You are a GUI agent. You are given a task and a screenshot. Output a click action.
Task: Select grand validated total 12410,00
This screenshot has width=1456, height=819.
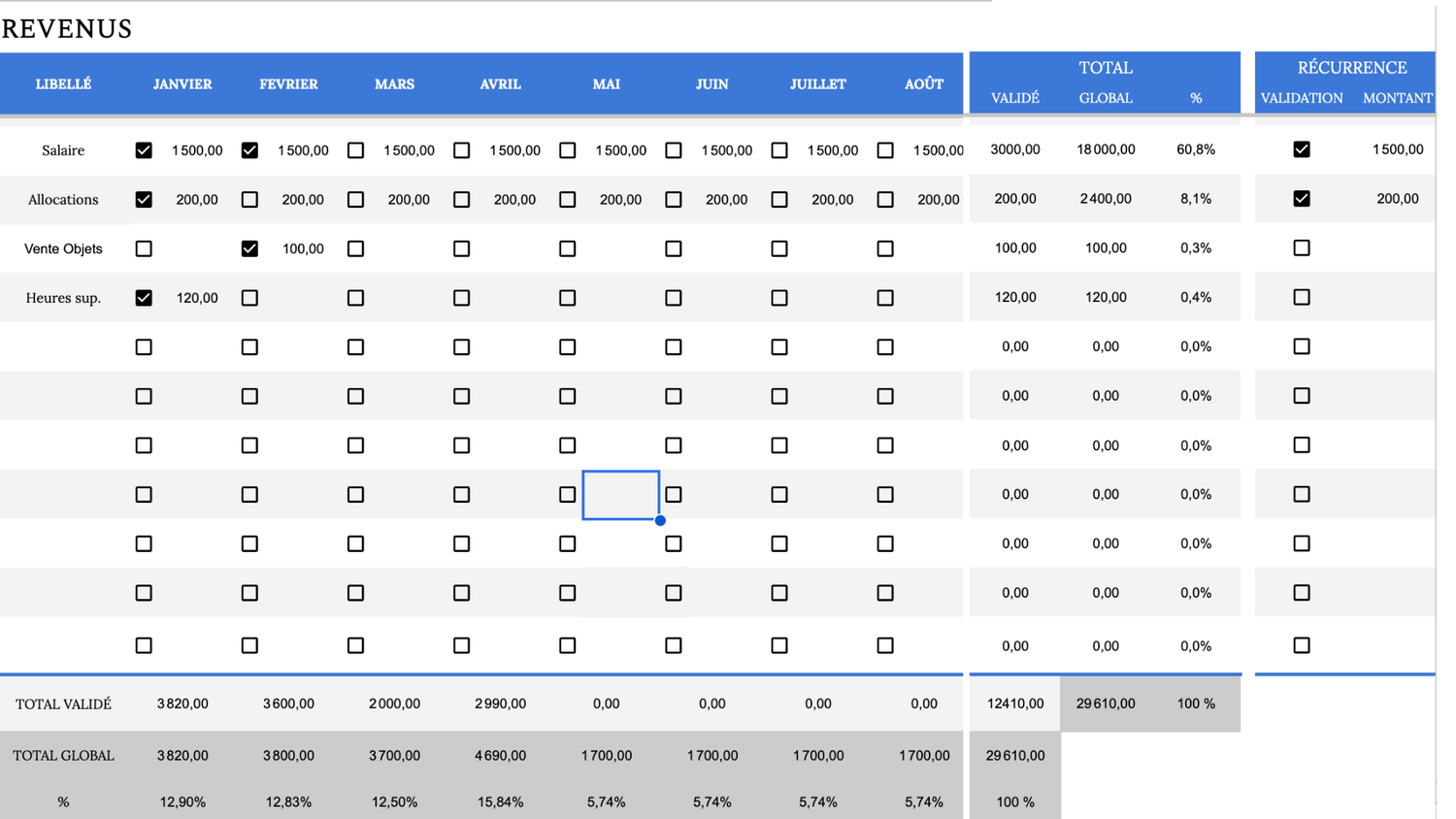tap(1015, 704)
